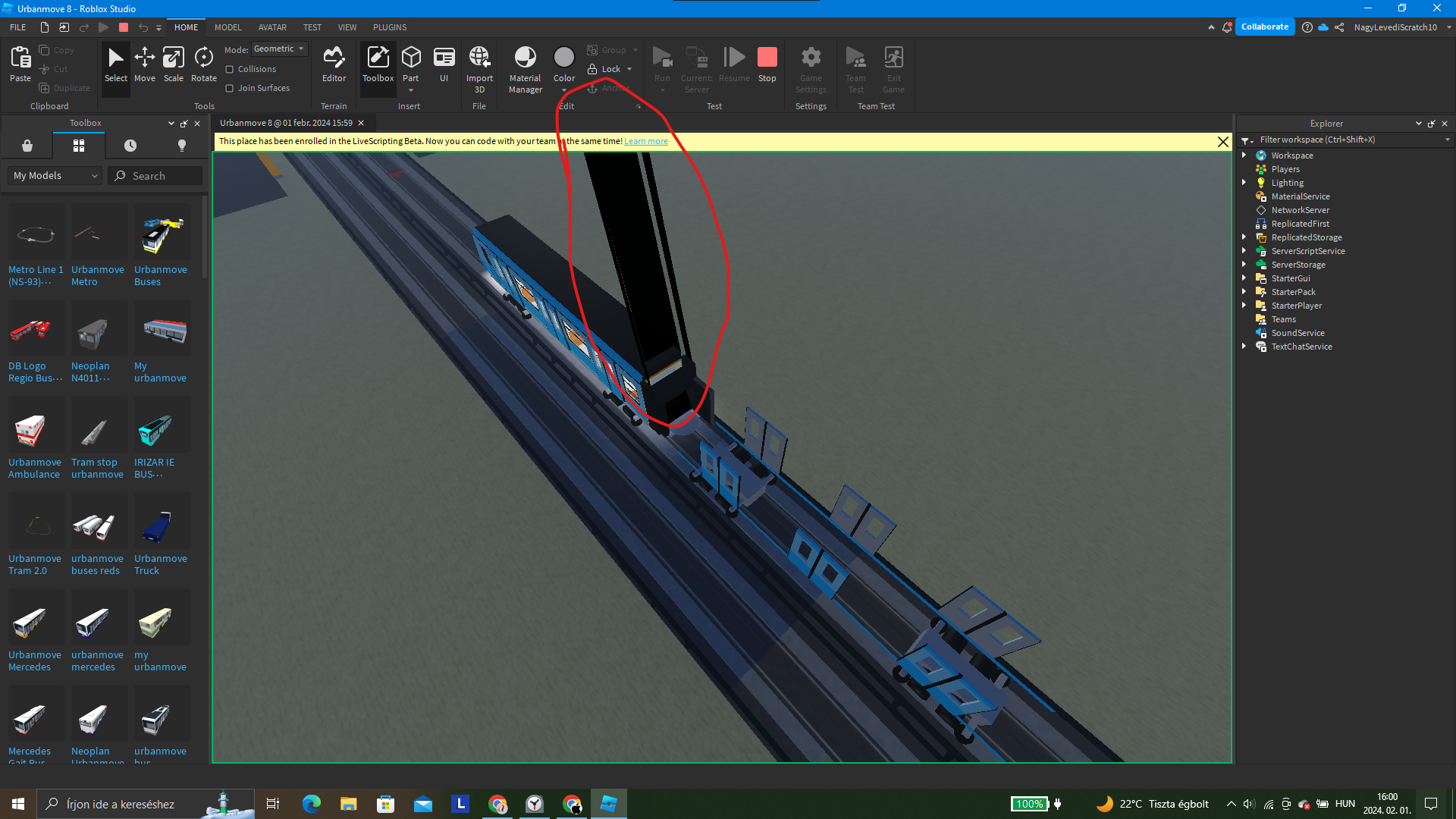Viewport: 1456px width, 819px height.
Task: Open the PLUGINS ribbon tab
Action: (390, 27)
